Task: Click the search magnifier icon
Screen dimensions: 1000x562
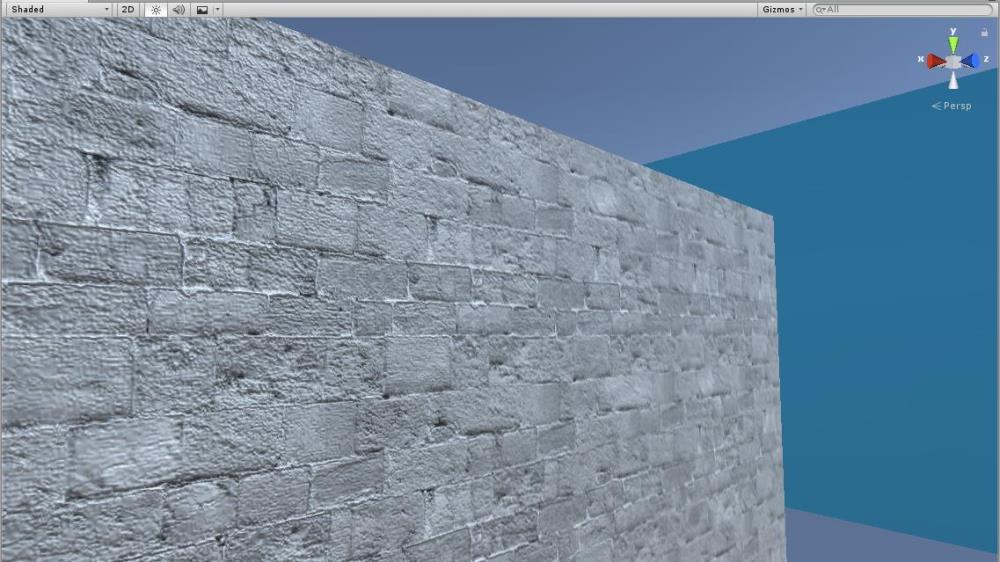Action: (820, 10)
